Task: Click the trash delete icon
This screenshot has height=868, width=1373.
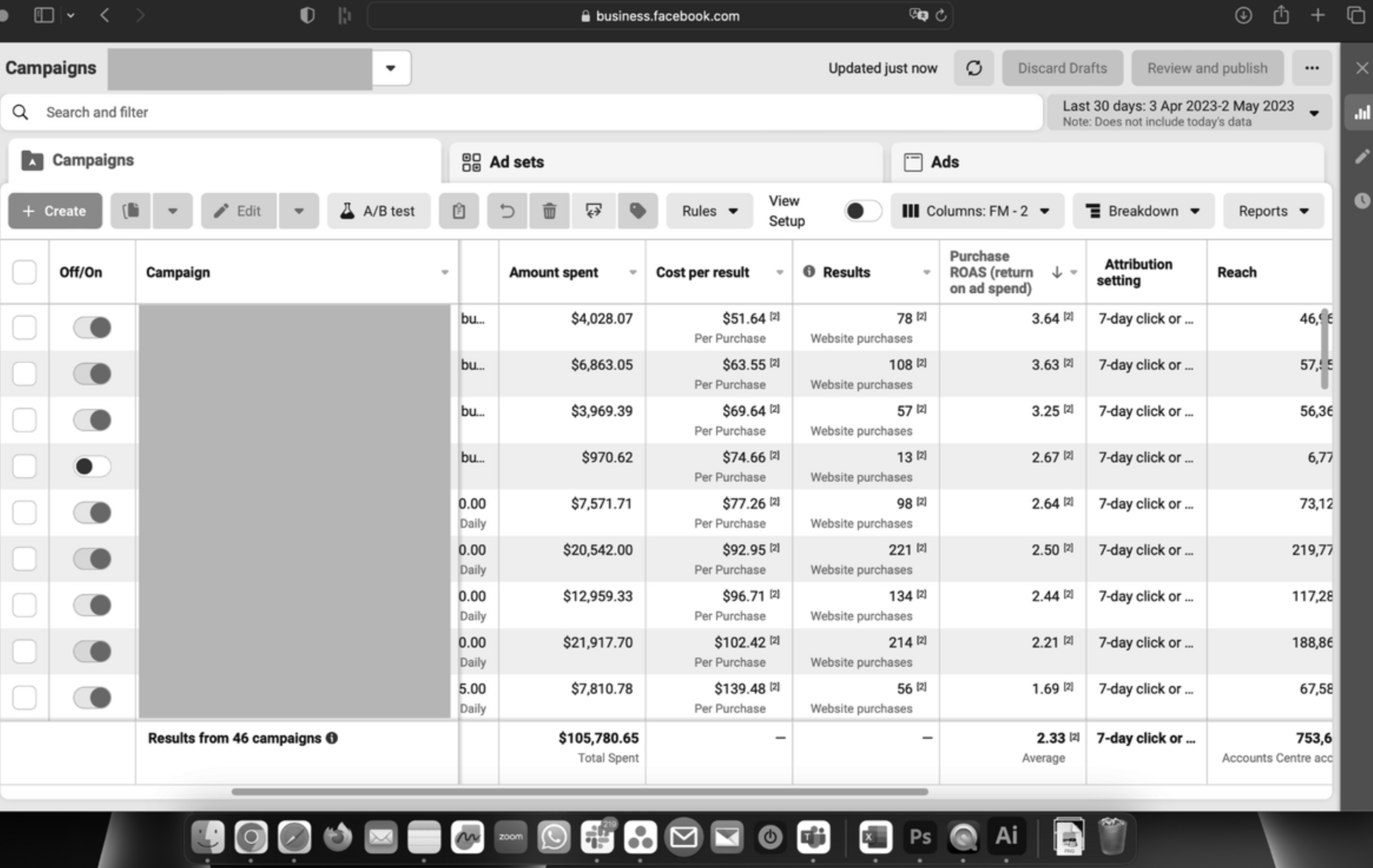Action: [549, 211]
